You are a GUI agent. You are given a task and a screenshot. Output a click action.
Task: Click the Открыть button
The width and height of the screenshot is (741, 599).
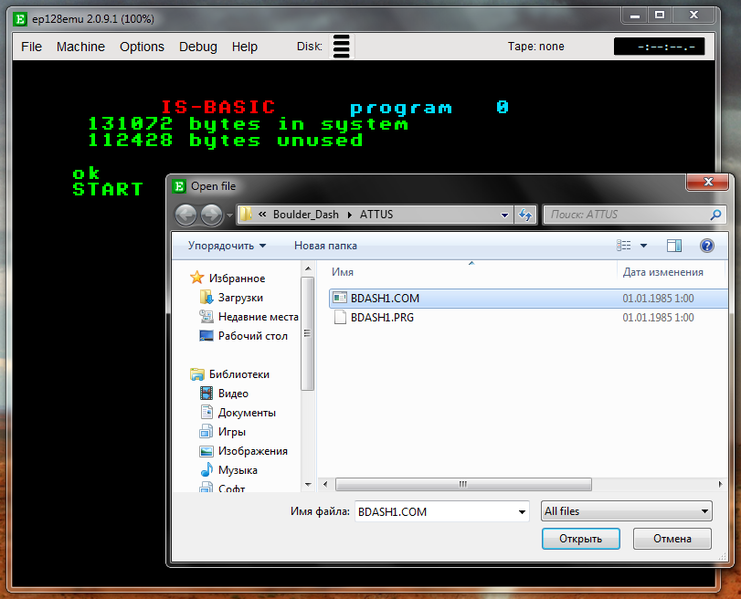click(580, 539)
